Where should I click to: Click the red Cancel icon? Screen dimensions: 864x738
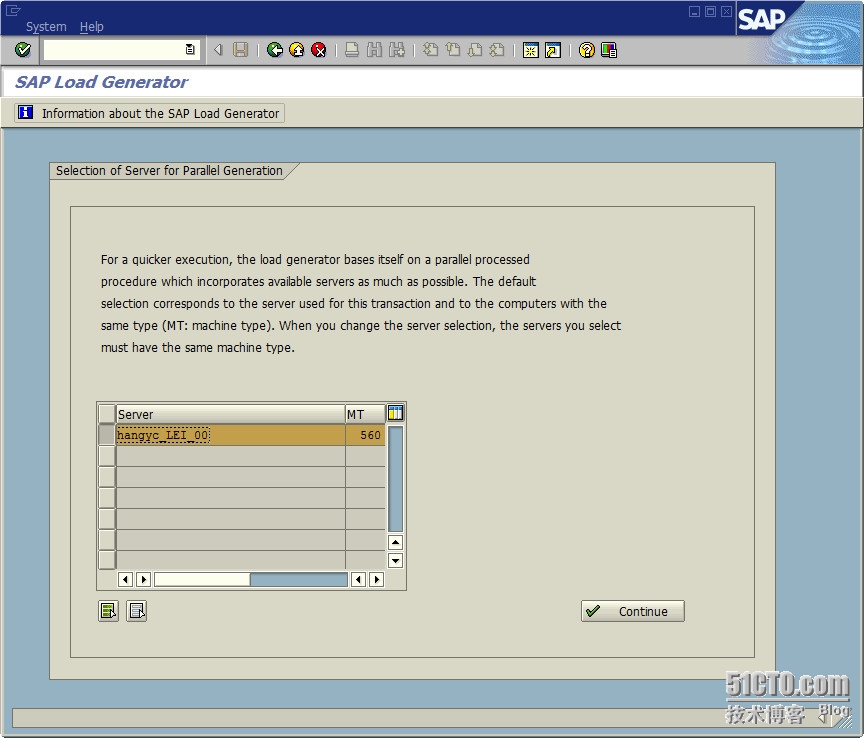[318, 50]
